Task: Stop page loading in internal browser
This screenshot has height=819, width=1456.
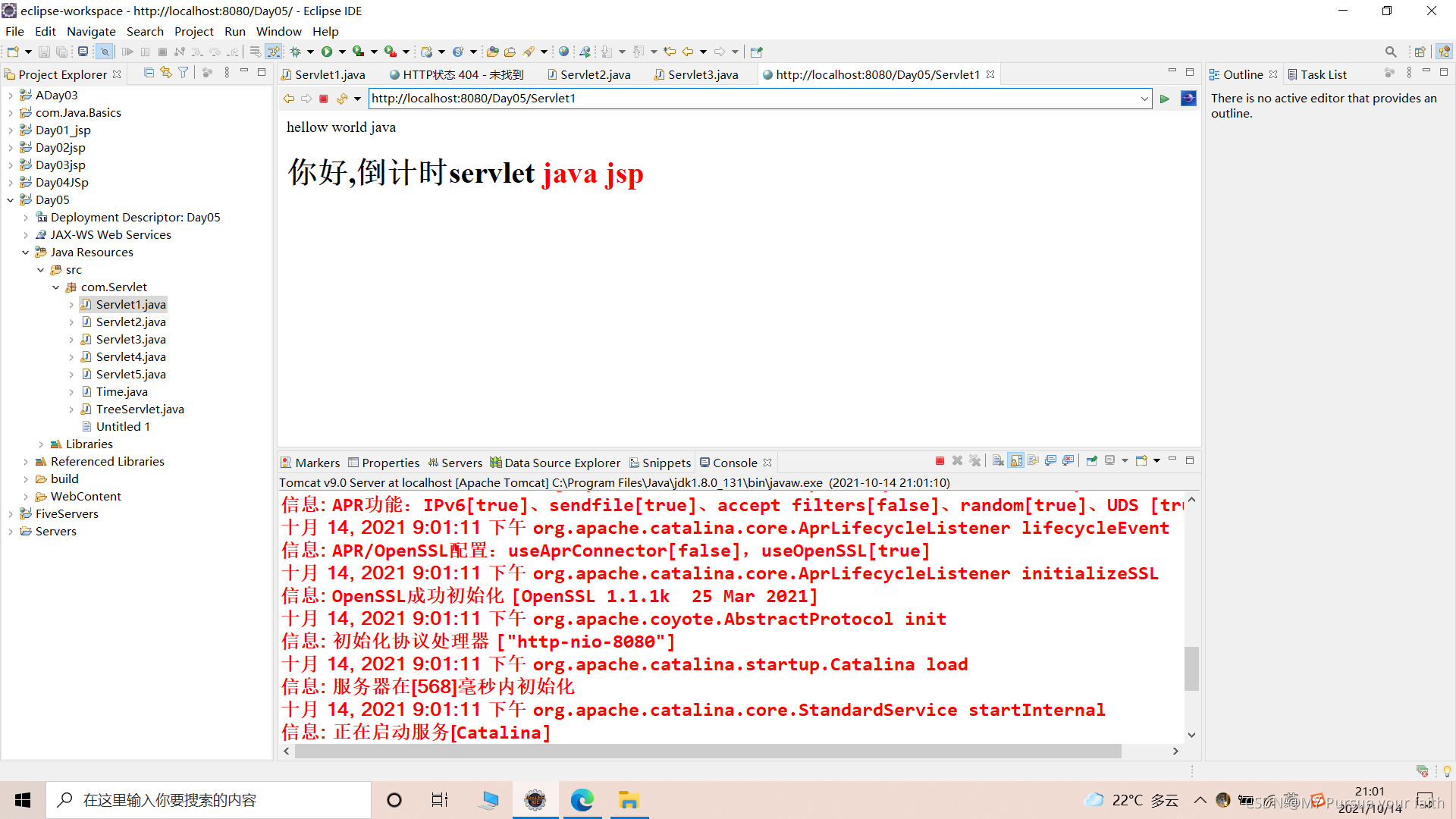Action: [x=324, y=99]
